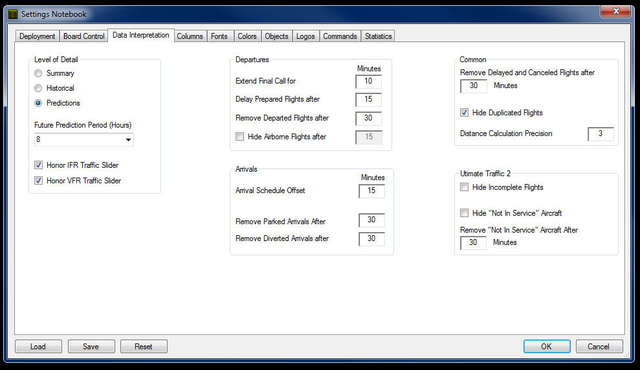Image resolution: width=640 pixels, height=370 pixels.
Task: Go to the Columns tab
Action: [x=190, y=36]
